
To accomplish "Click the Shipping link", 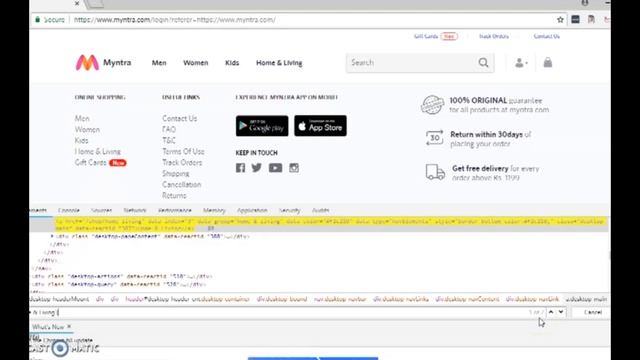I will (176, 173).
